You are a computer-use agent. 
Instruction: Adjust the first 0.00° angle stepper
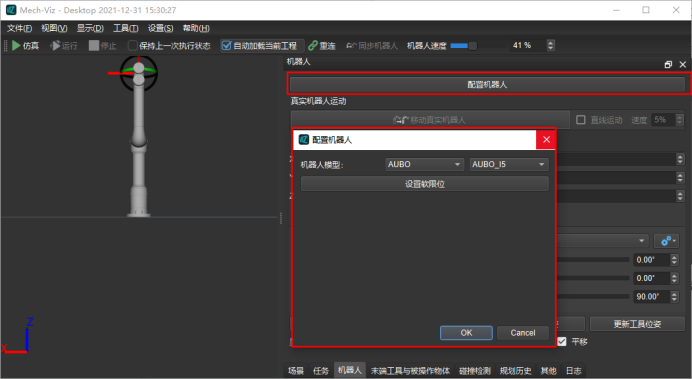pyautogui.click(x=674, y=260)
